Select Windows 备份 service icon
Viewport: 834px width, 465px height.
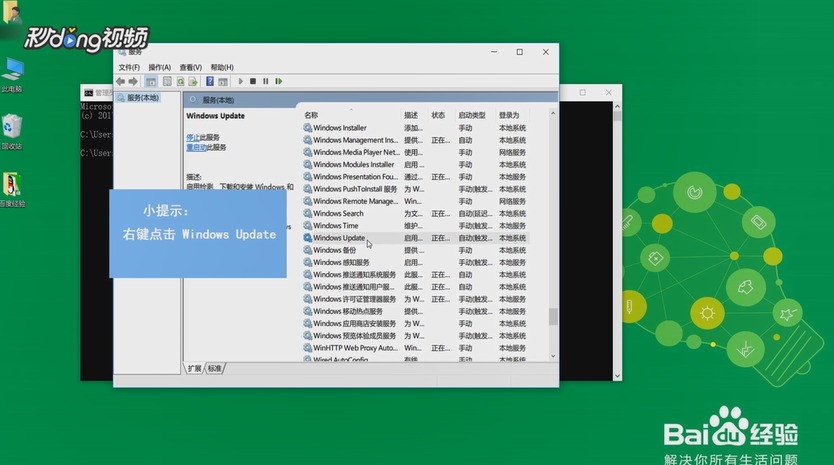coord(307,250)
